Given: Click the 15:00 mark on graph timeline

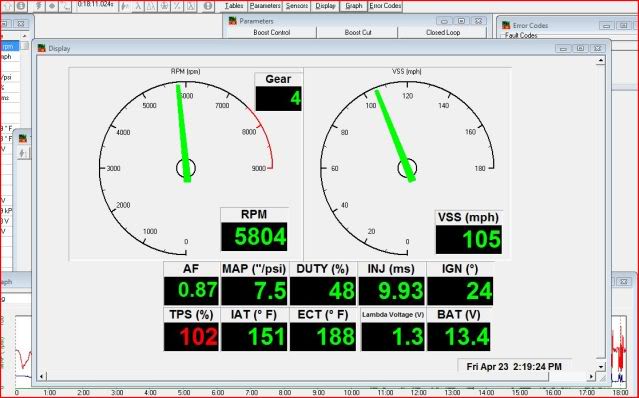Looking at the screenshot, I should coord(520,393).
